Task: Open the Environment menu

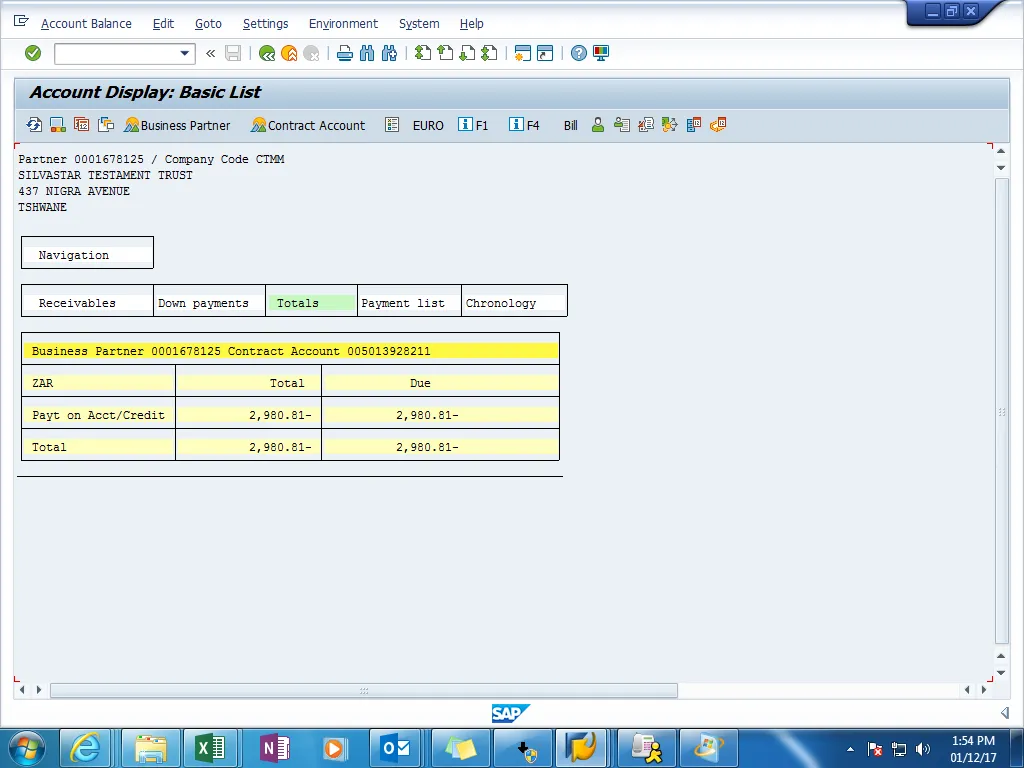Action: point(344,24)
